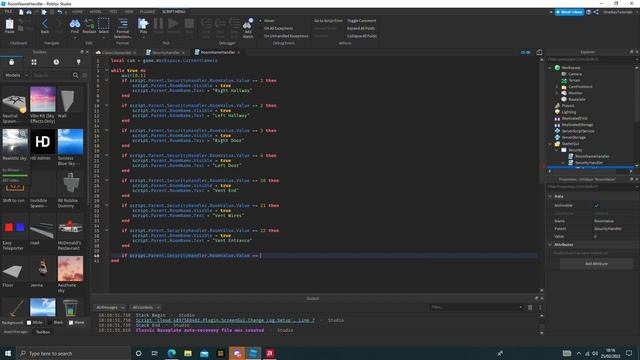Image resolution: width=640 pixels, height=360 pixels.
Task: Open the Toolbox marketplace tab icon
Action: [x=11, y=62]
